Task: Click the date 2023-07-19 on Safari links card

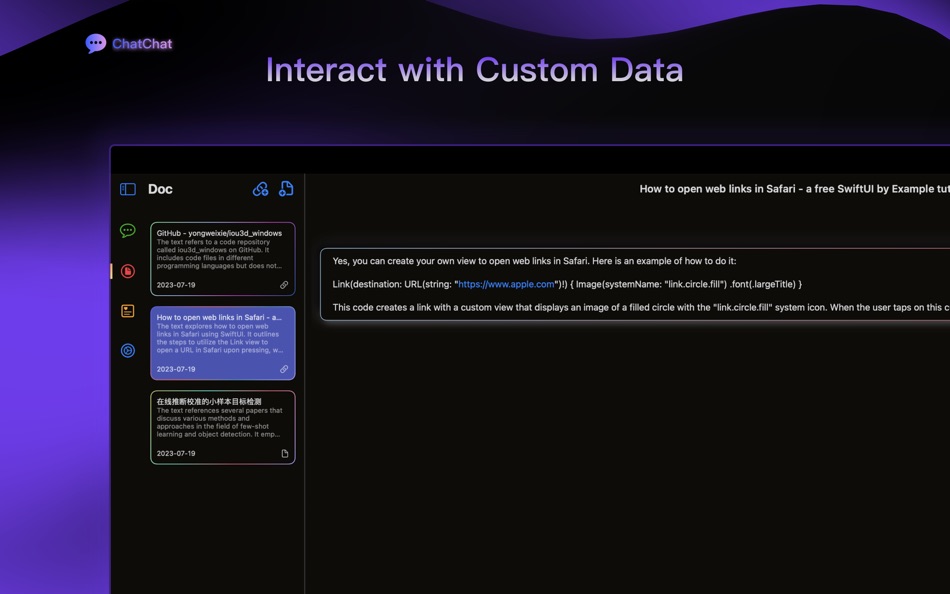Action: click(x=176, y=369)
